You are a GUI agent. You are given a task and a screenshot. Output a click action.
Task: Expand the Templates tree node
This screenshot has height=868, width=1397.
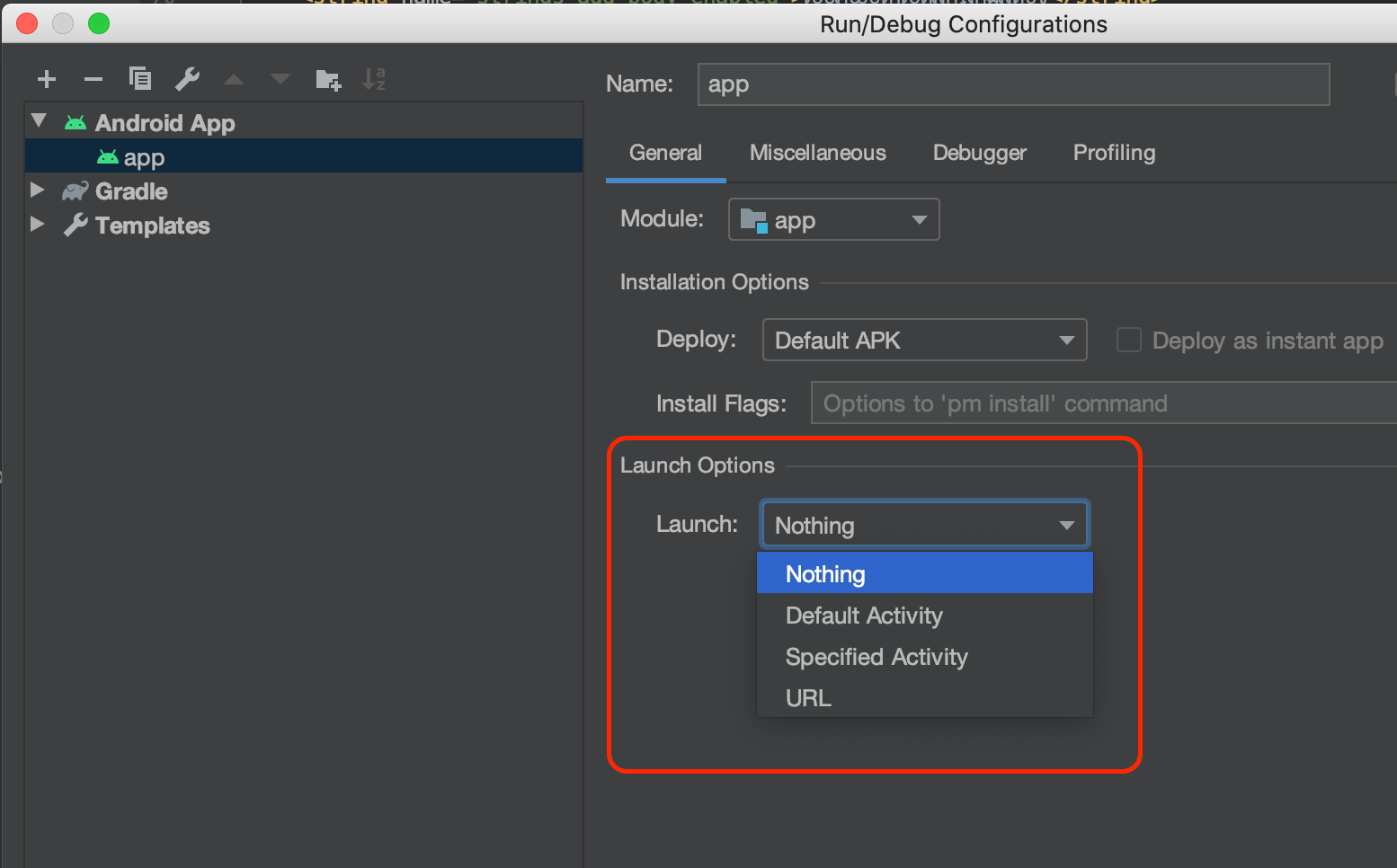37,225
